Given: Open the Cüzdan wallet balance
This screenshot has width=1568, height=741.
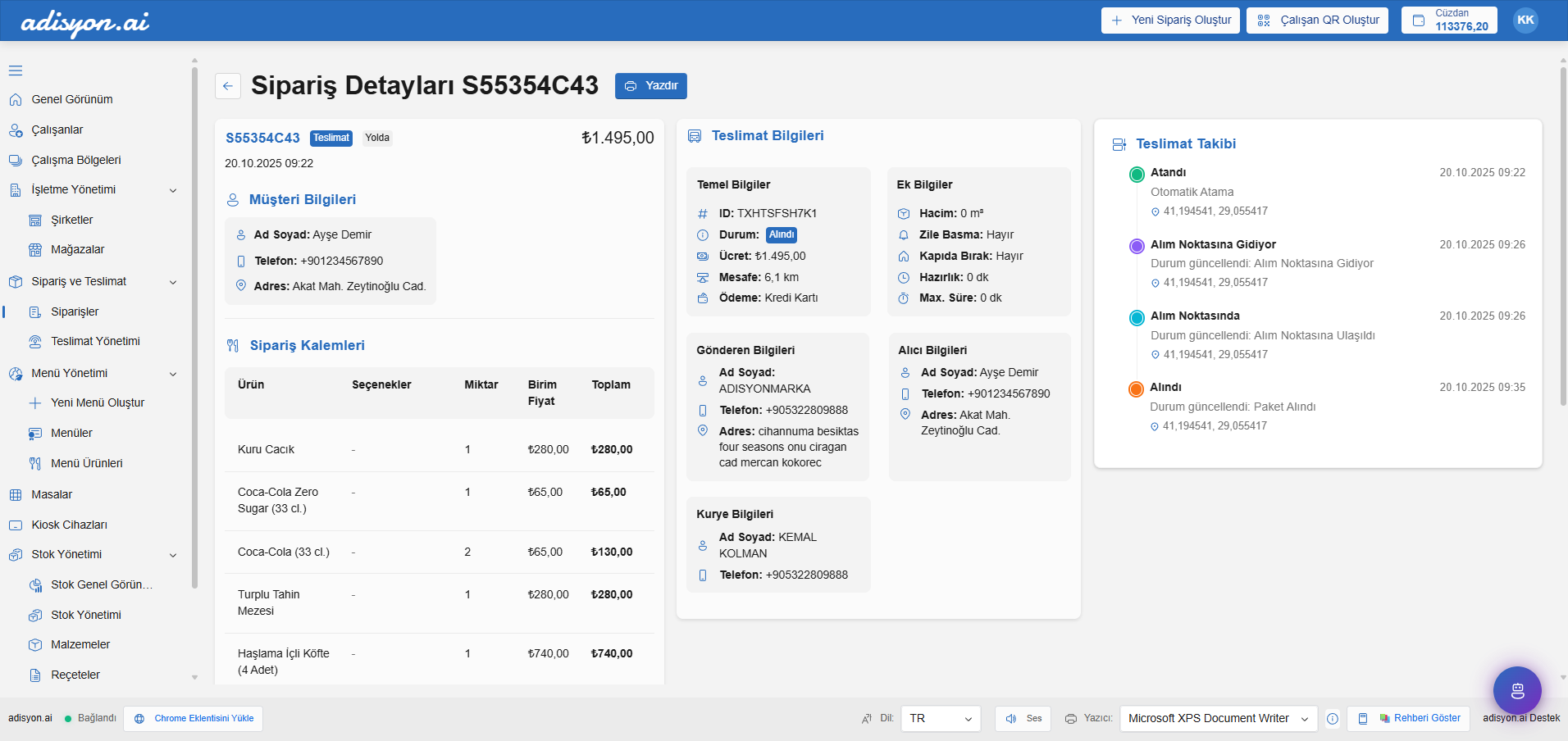Looking at the screenshot, I should (x=1449, y=20).
